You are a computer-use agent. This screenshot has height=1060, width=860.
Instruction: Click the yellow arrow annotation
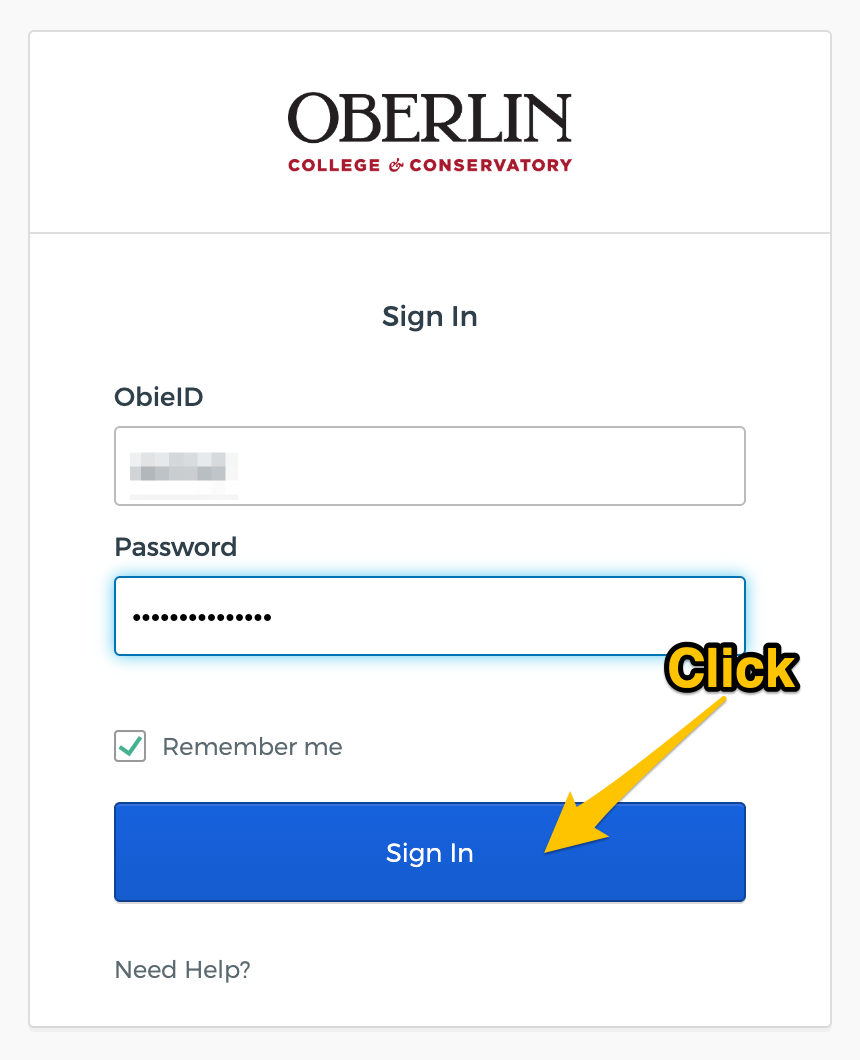632,777
